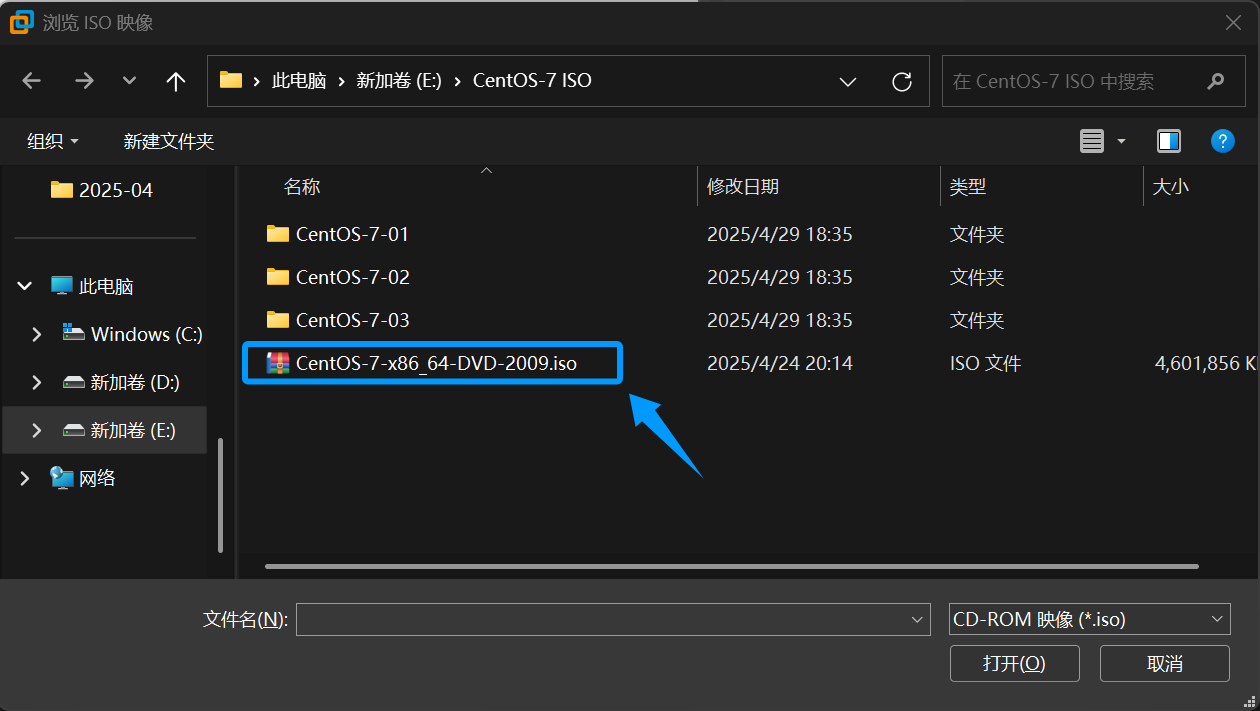Click the navigation pane vertical scrollbar
This screenshot has height=711, width=1260.
[221, 495]
